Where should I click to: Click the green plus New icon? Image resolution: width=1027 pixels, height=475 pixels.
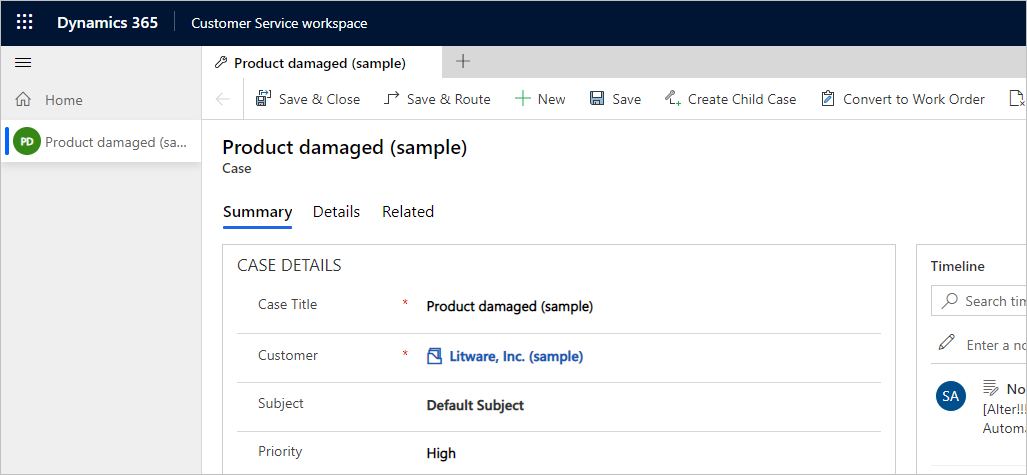[522, 99]
